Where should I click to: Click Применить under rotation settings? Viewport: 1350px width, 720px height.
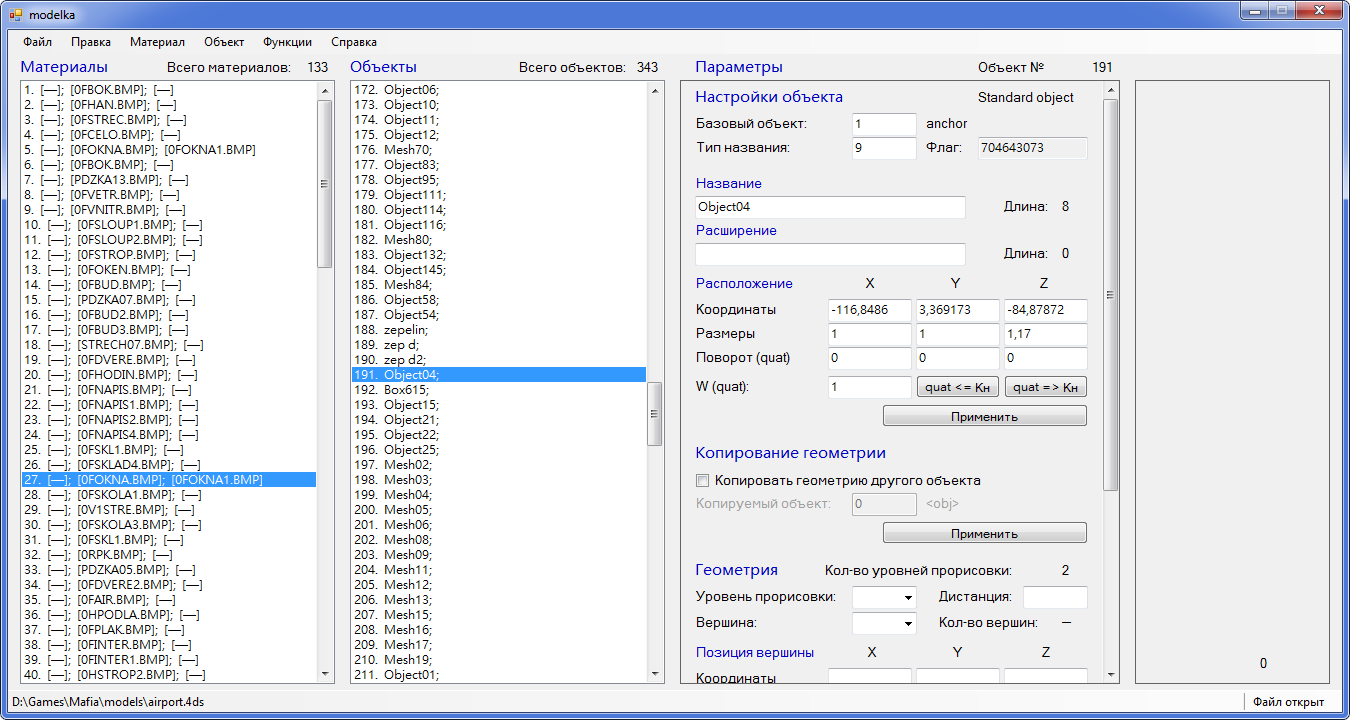[984, 416]
